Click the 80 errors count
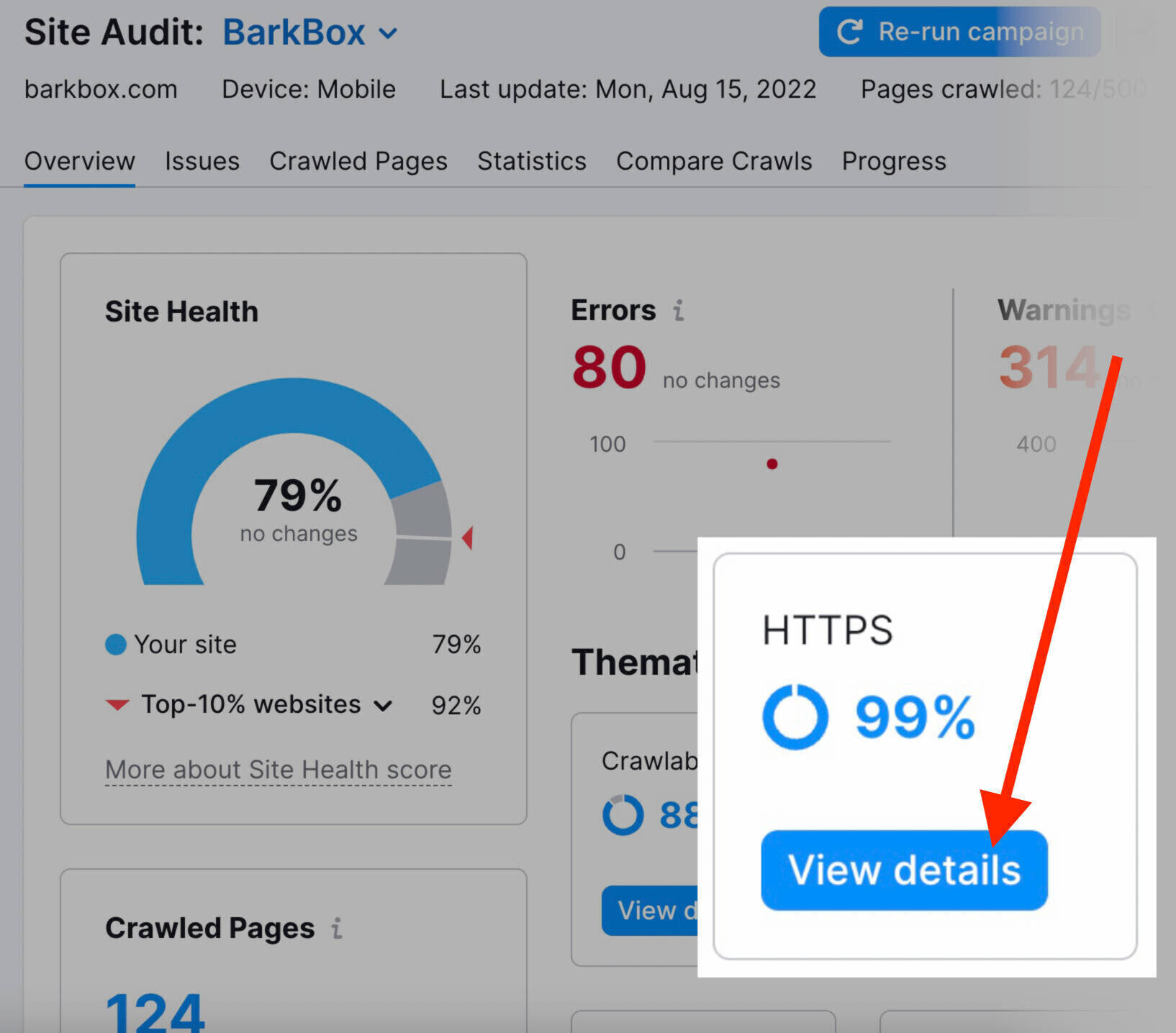The image size is (1176, 1033). [x=609, y=368]
